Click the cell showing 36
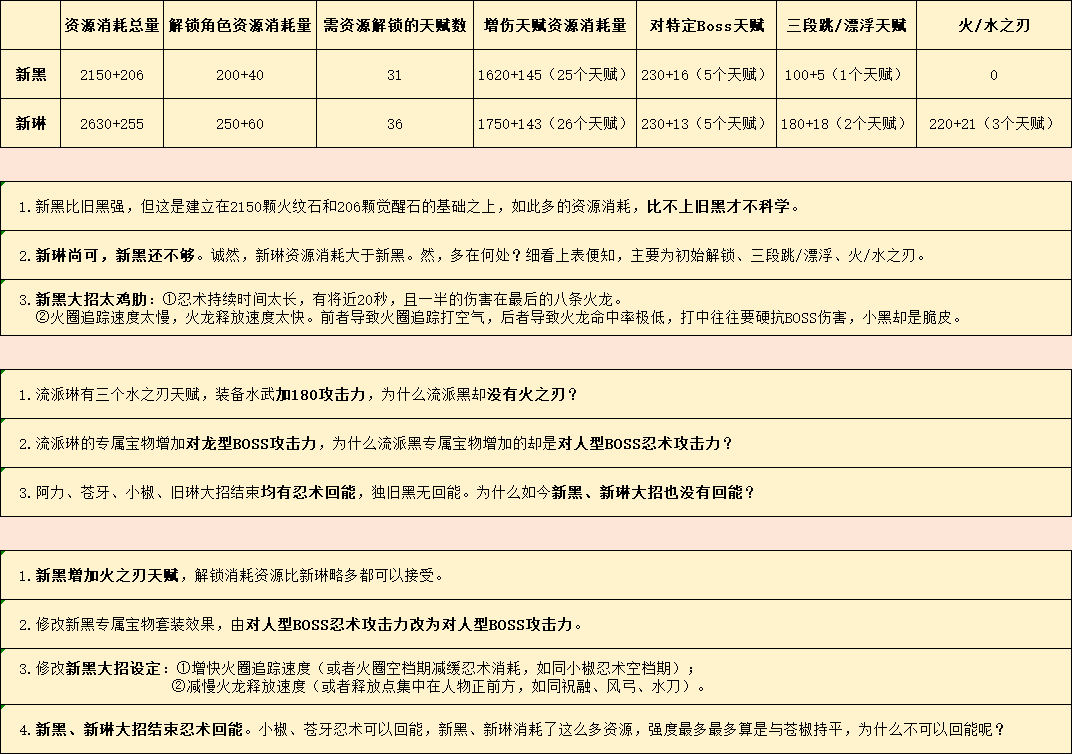The width and height of the screenshot is (1072, 754). pos(395,123)
